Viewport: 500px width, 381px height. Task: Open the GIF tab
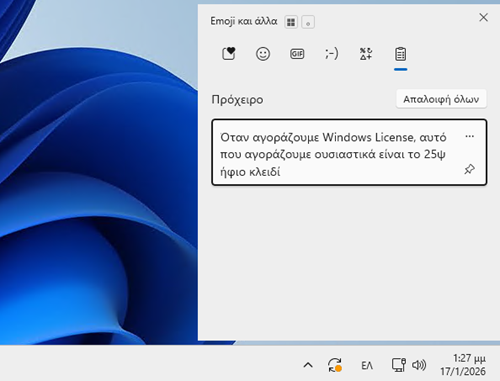pyautogui.click(x=297, y=54)
